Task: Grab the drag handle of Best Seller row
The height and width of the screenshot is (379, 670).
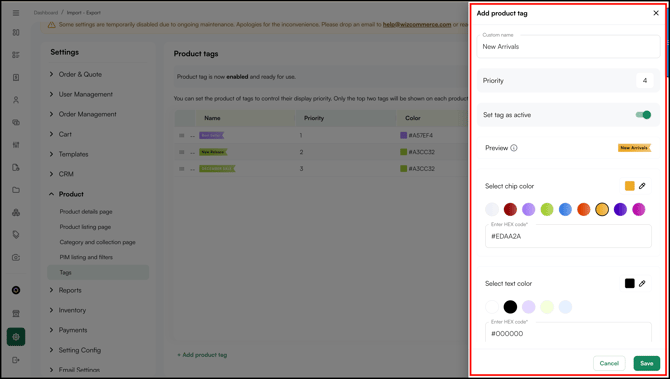Action: point(182,135)
